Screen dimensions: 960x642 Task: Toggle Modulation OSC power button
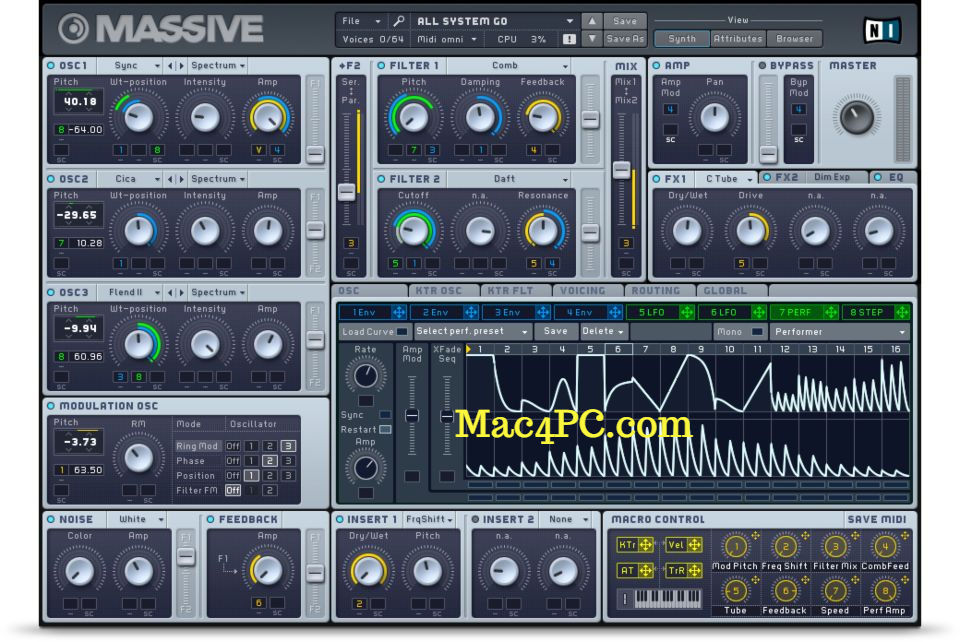point(51,406)
